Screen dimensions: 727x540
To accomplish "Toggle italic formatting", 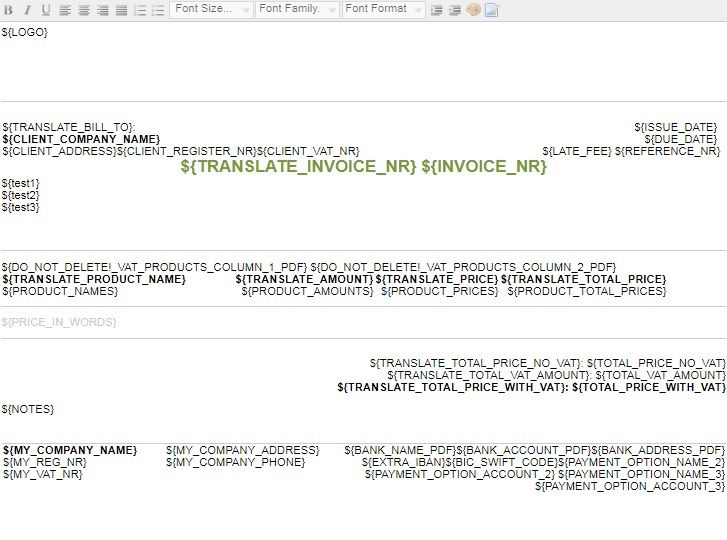I will click(x=27, y=10).
